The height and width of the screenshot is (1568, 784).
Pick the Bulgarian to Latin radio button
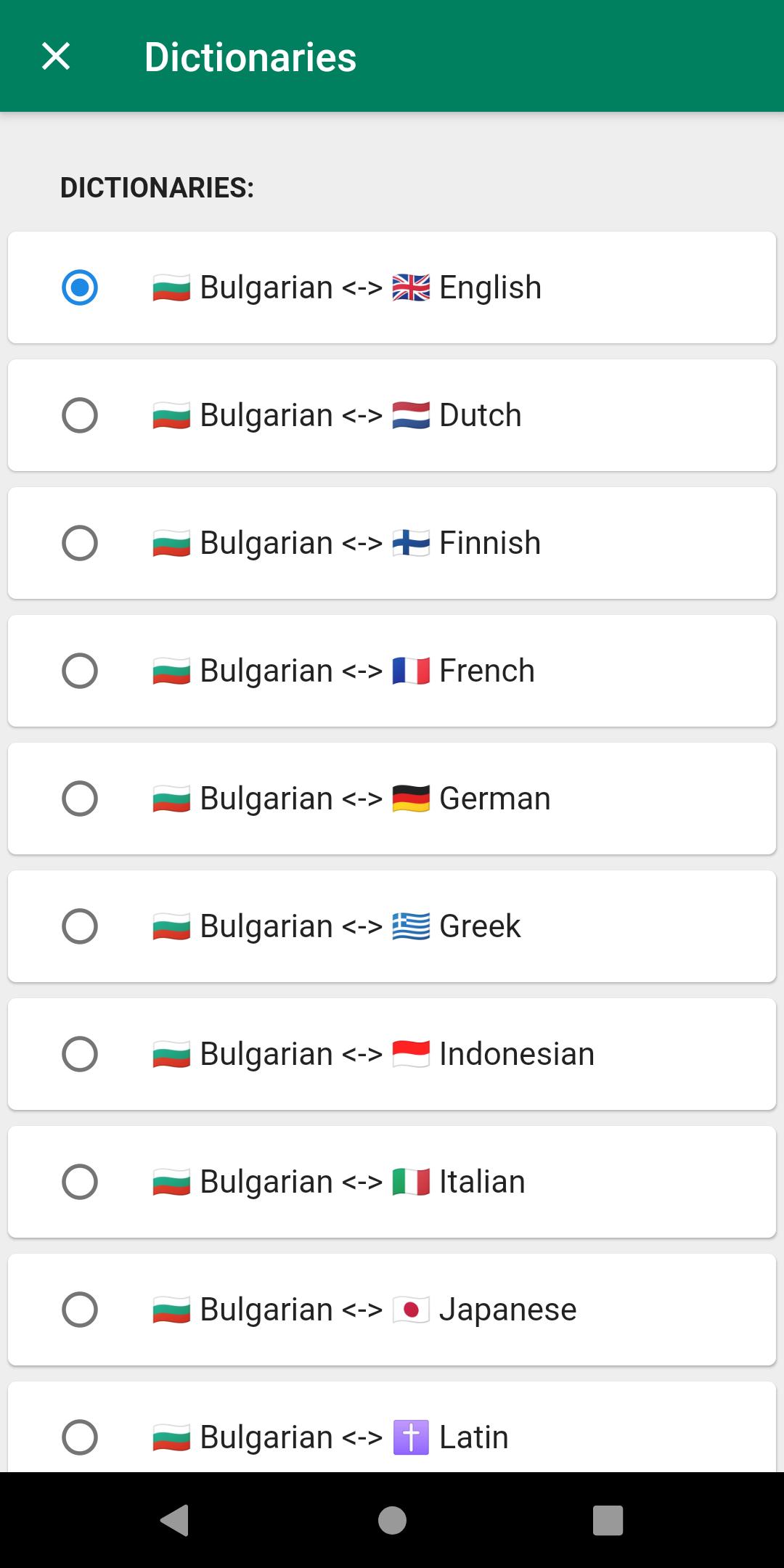pyautogui.click(x=80, y=1437)
